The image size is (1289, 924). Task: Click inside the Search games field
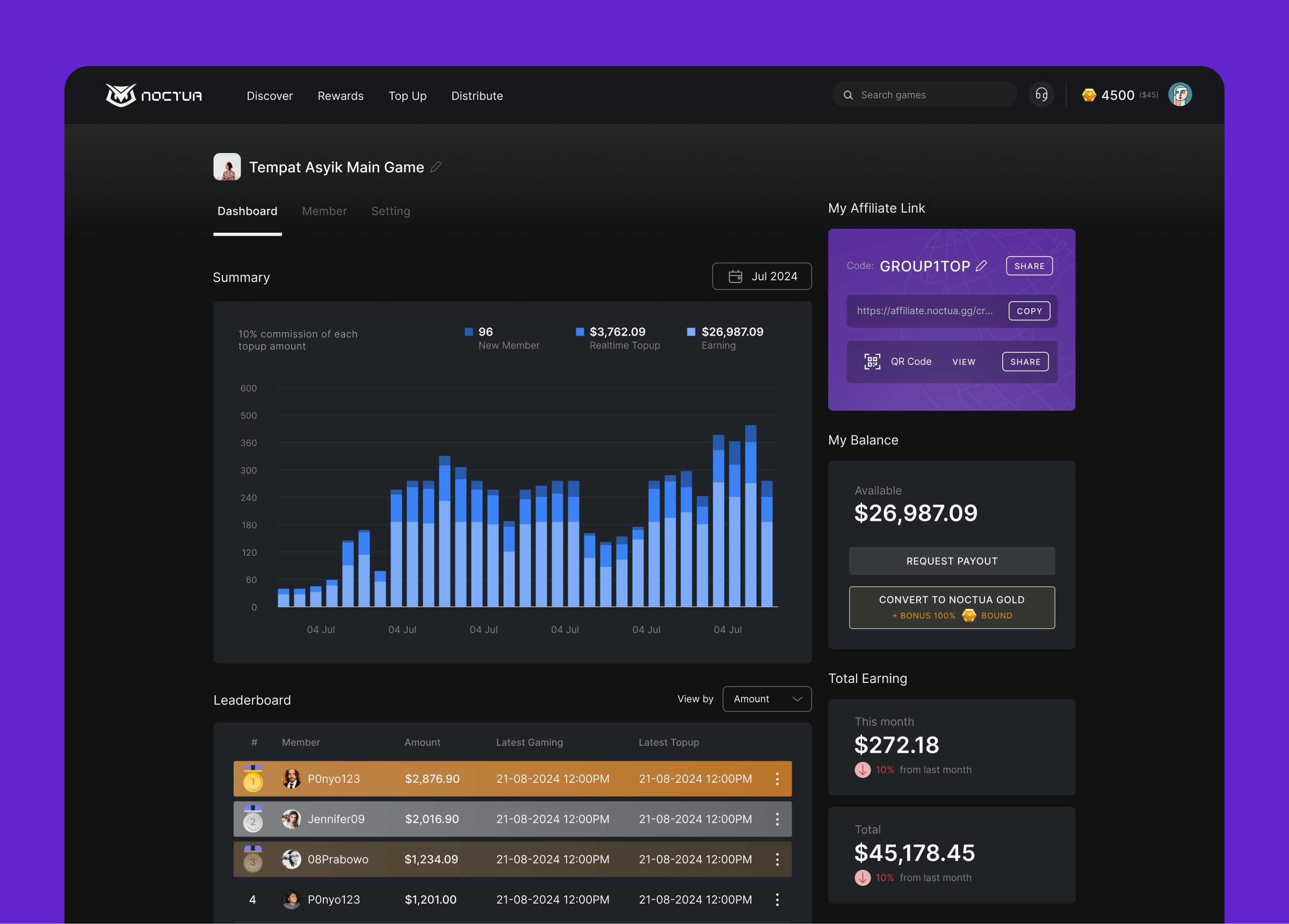[x=925, y=94]
